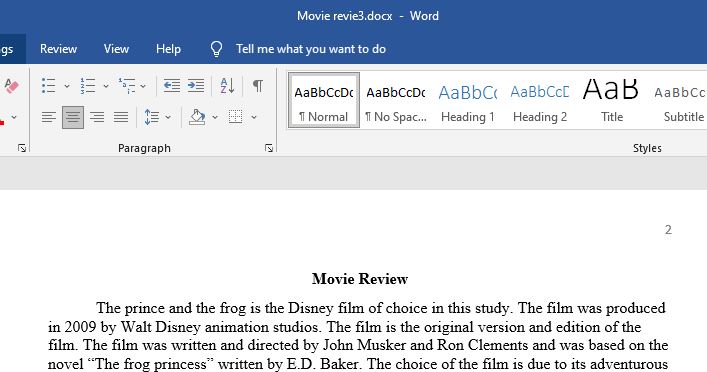Apply multilevel list formatting
The image size is (707, 372).
(x=127, y=86)
